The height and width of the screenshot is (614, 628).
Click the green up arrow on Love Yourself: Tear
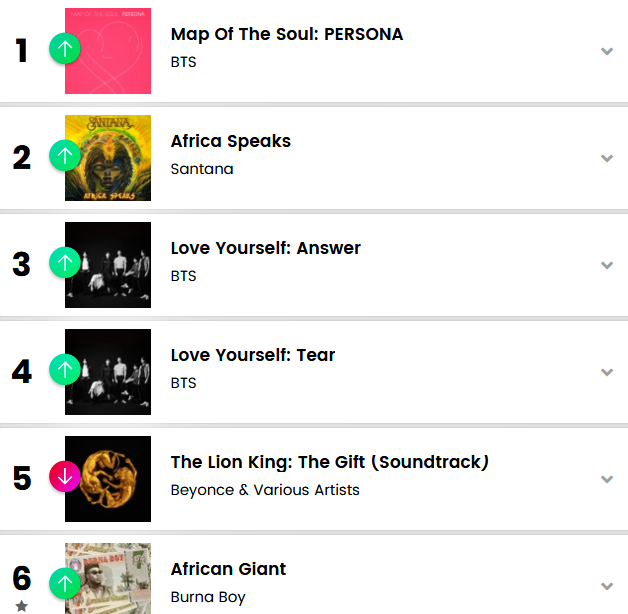[65, 370]
